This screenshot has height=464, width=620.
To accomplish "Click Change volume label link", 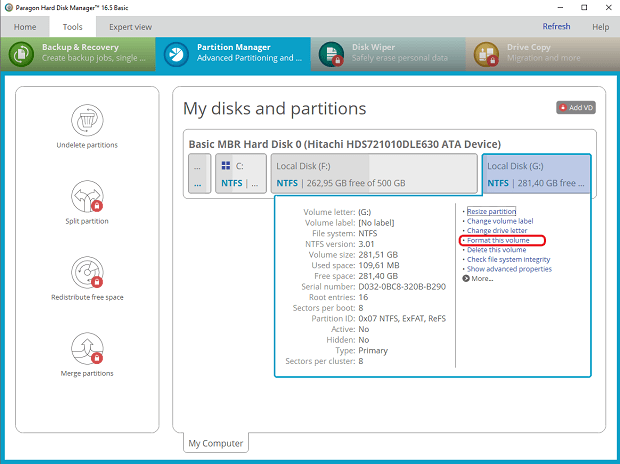I will tap(500, 221).
